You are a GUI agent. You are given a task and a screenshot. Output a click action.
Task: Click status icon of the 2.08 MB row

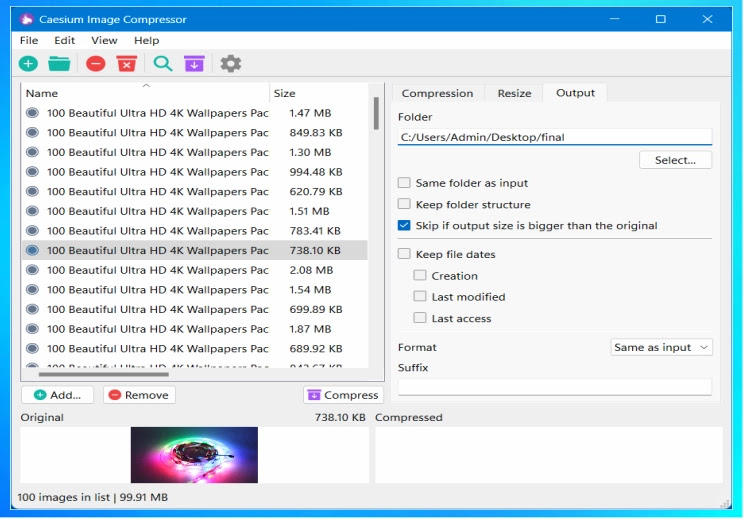(x=32, y=270)
